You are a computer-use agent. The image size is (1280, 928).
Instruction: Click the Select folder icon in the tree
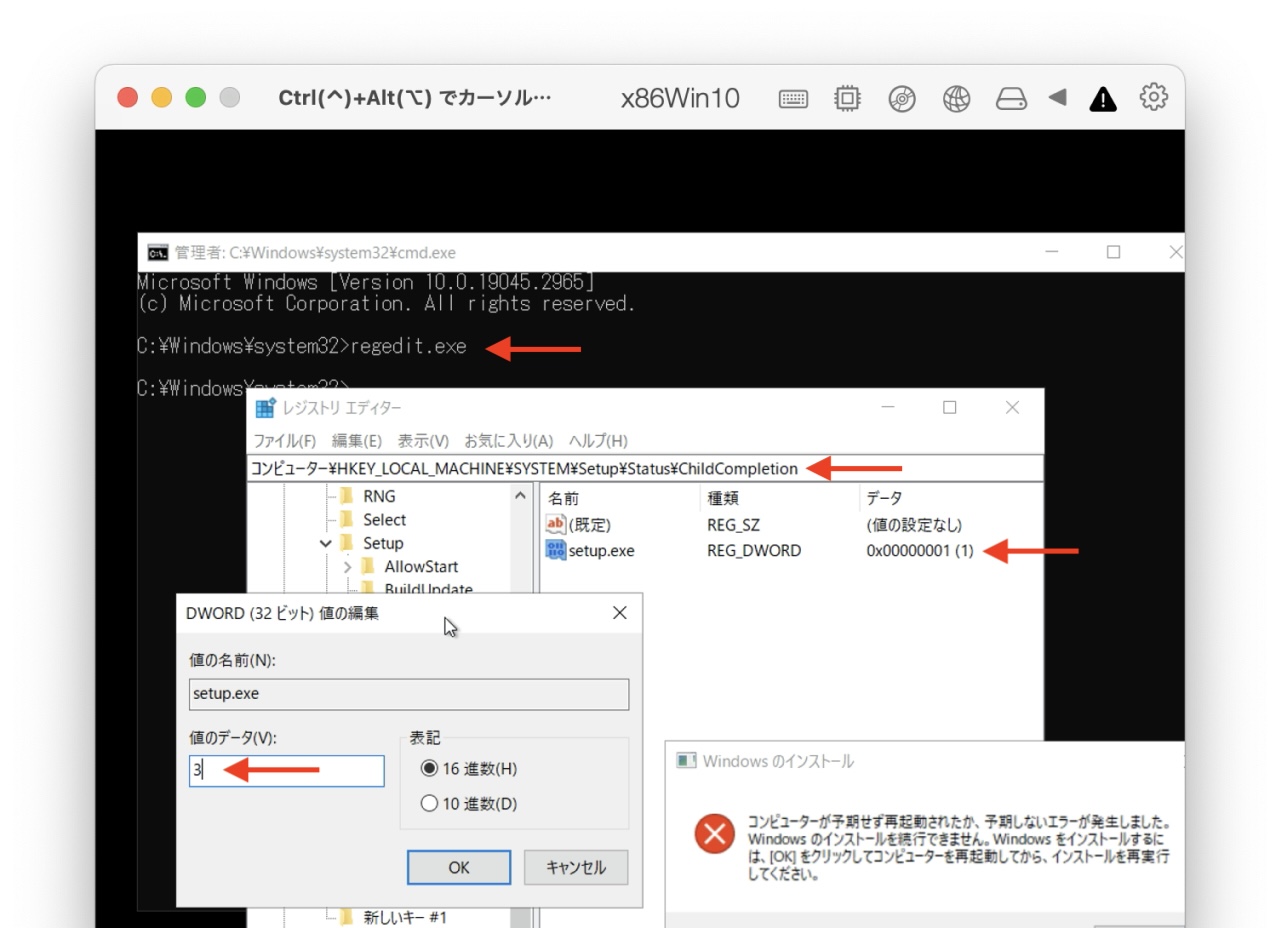pyautogui.click(x=347, y=519)
